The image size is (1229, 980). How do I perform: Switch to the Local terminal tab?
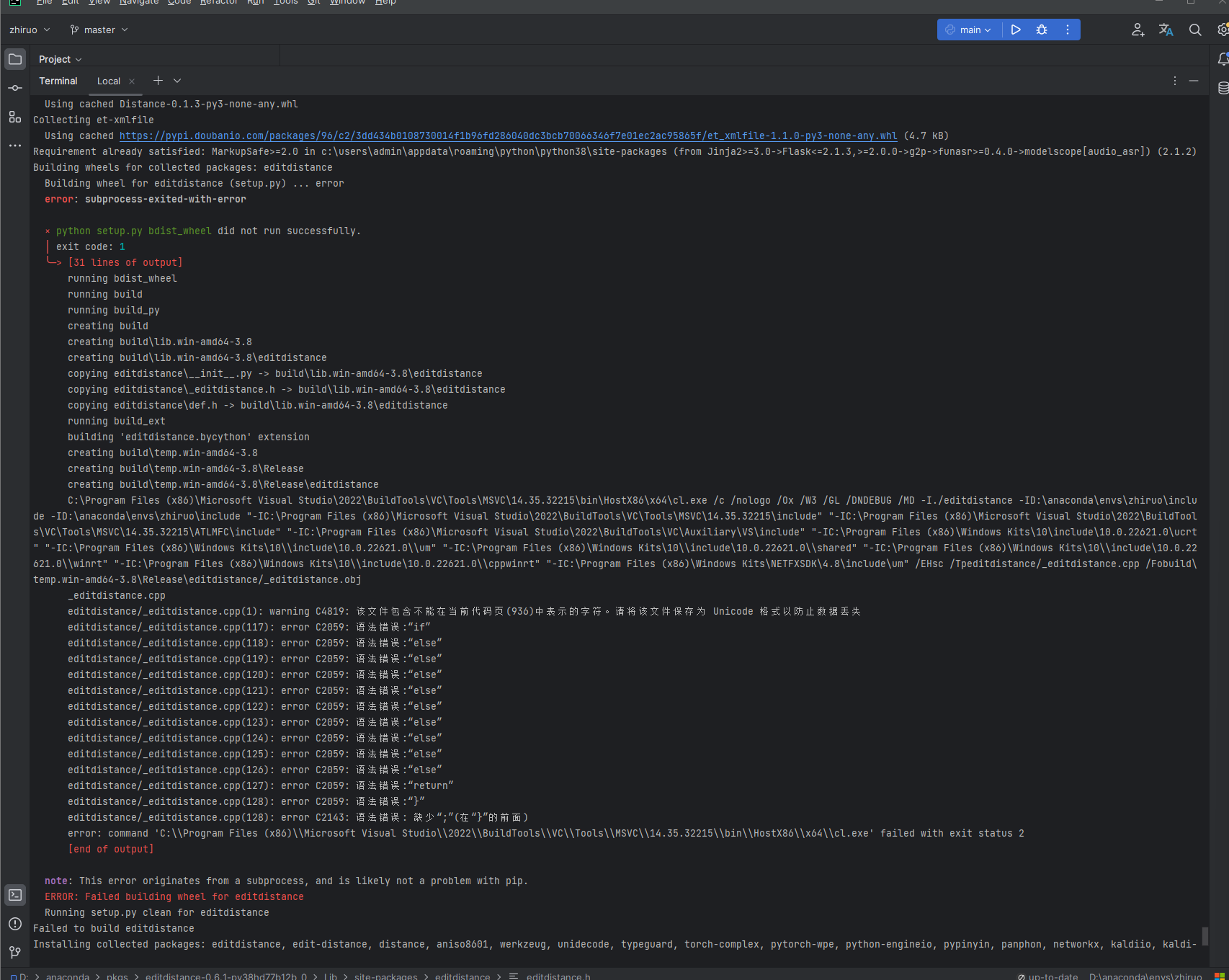[108, 81]
